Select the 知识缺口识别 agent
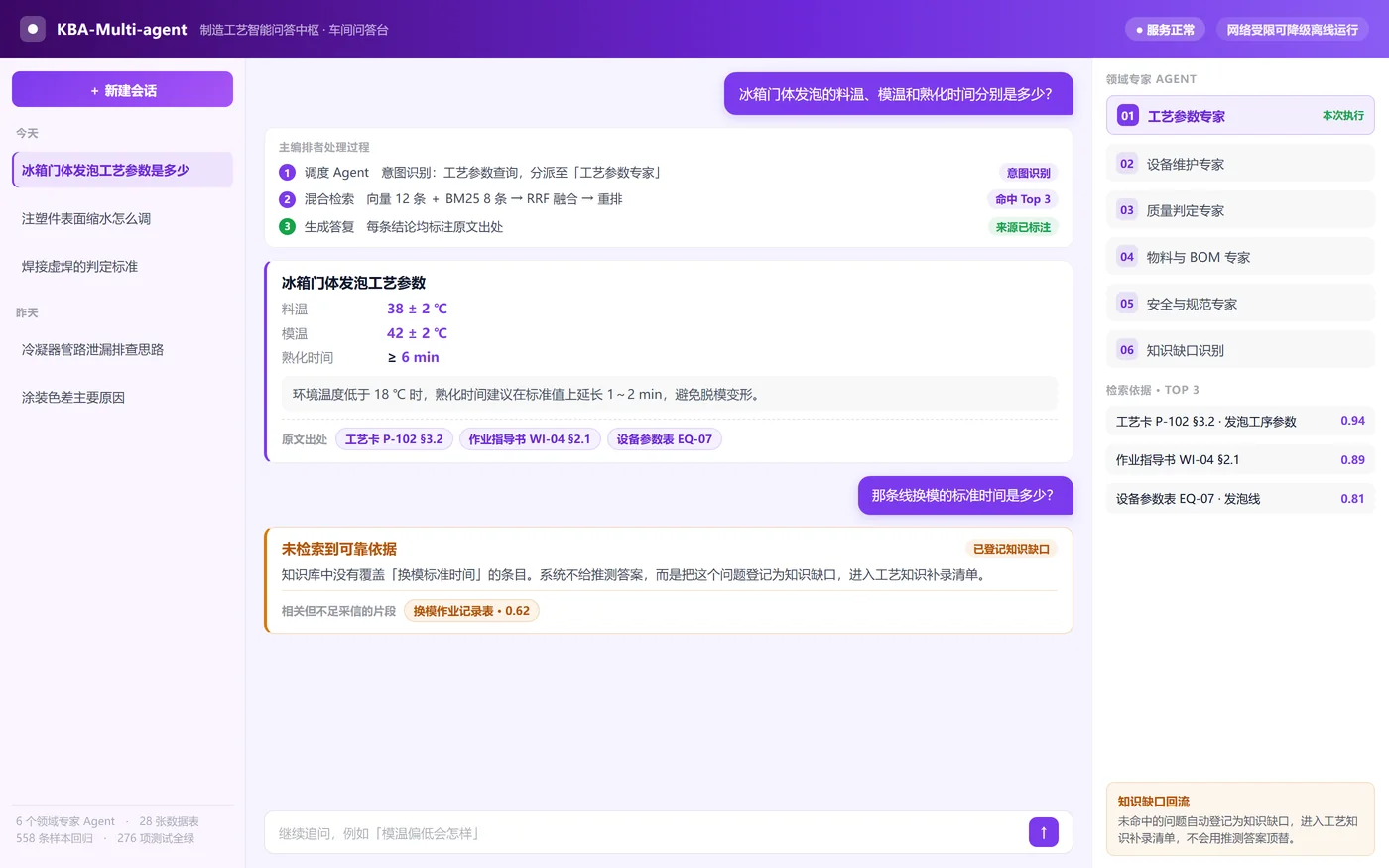 pos(1240,350)
